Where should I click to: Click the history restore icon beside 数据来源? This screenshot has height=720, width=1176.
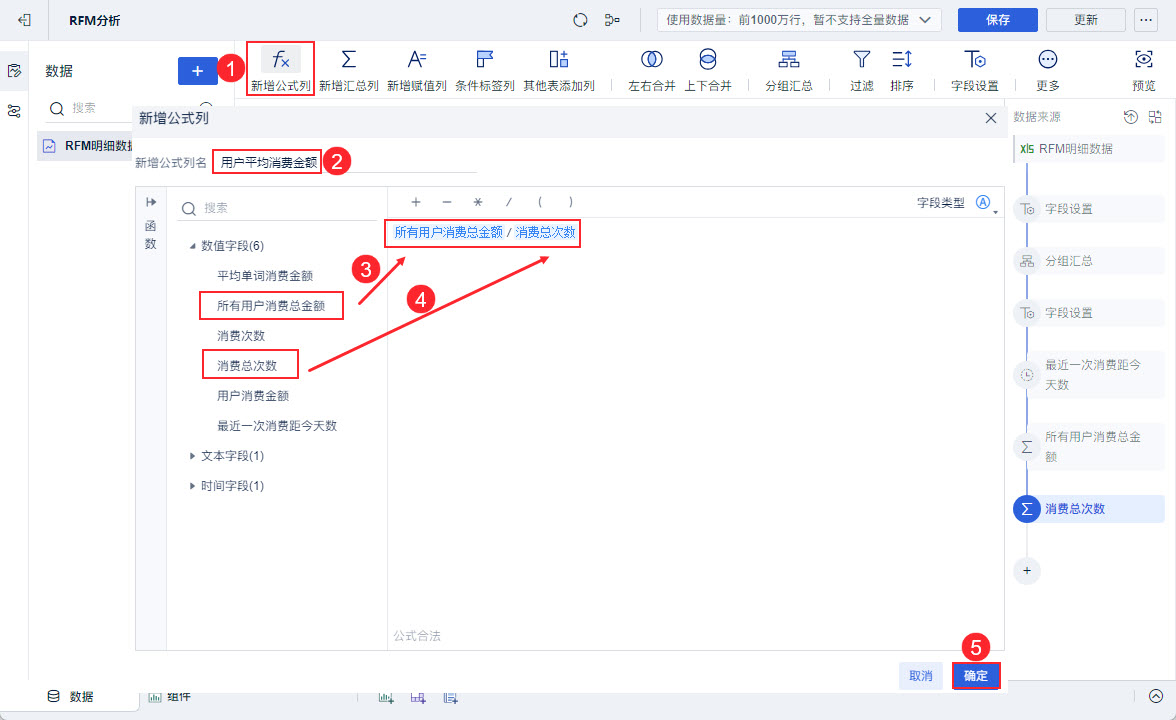click(1131, 116)
